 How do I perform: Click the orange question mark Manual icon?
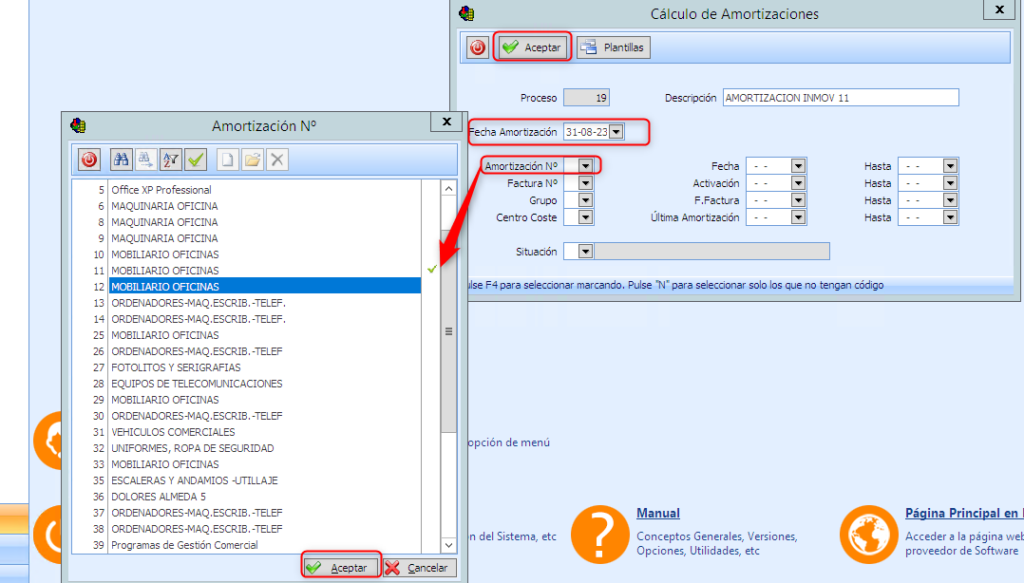(597, 532)
